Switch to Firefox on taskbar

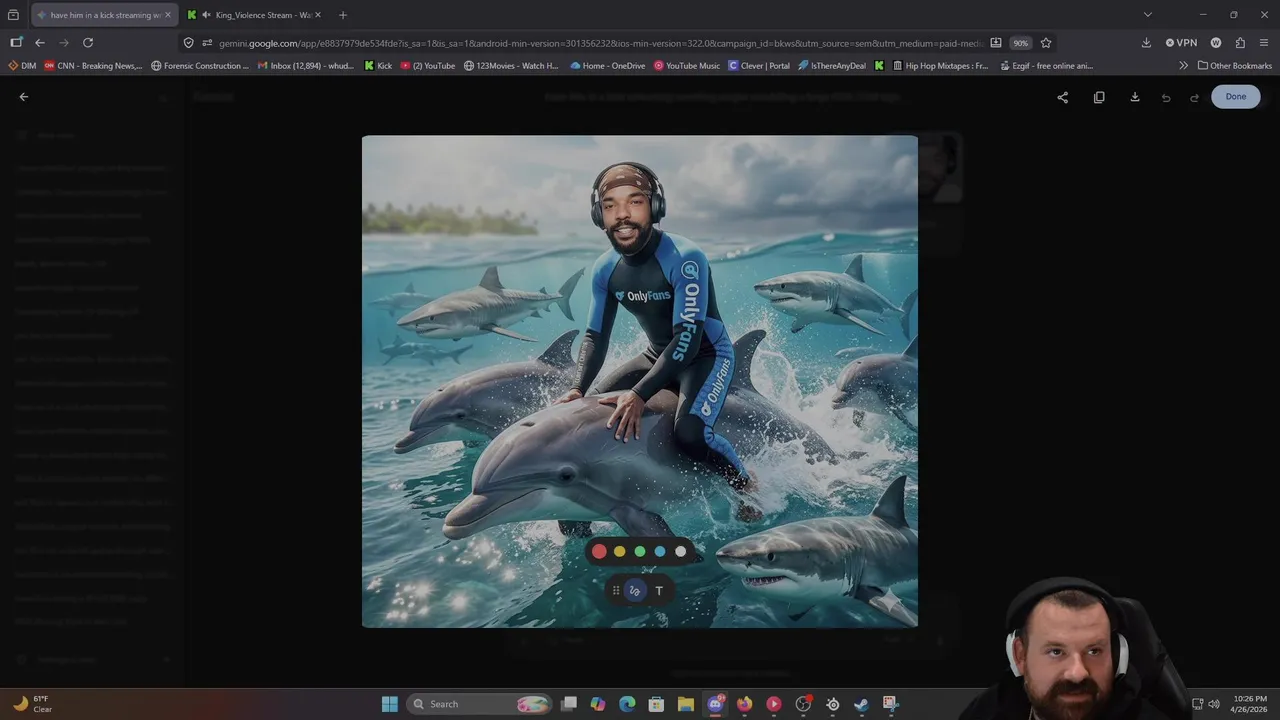coord(744,704)
